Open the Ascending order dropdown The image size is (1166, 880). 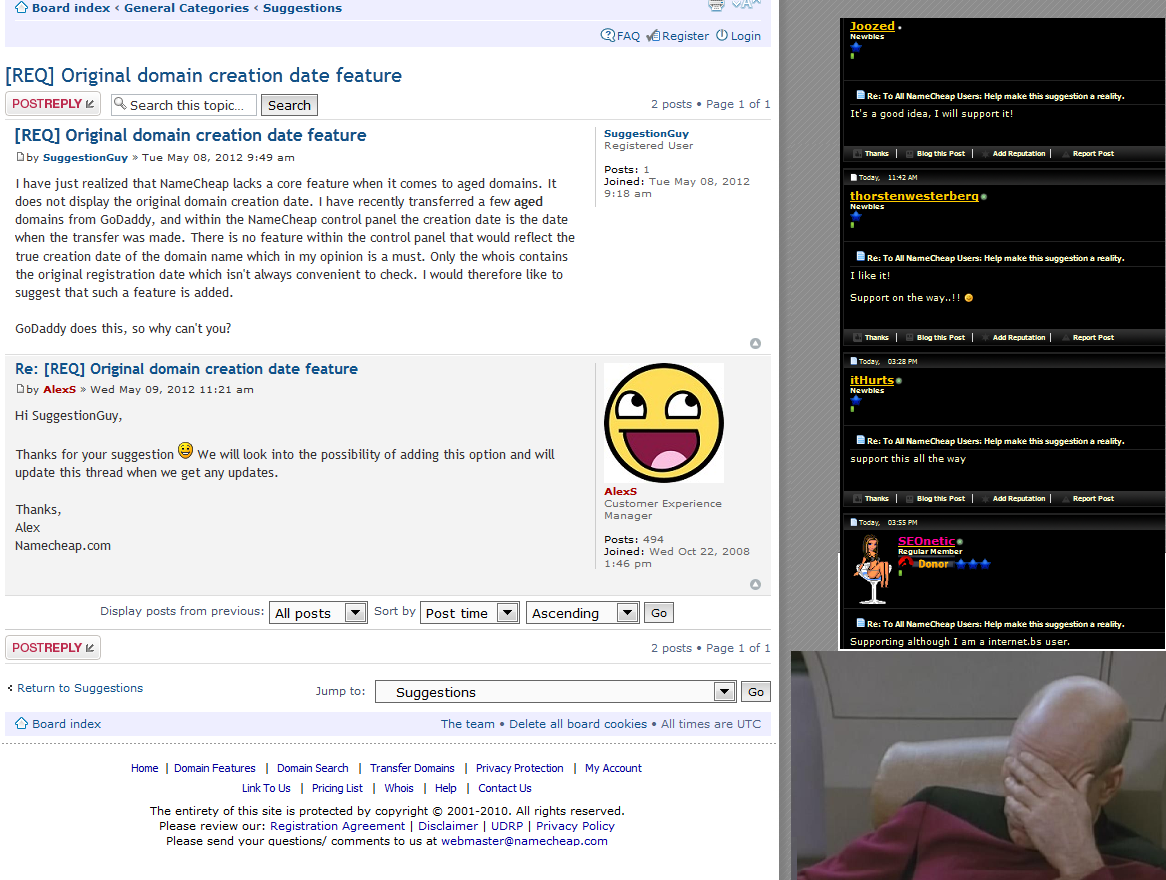(x=582, y=613)
